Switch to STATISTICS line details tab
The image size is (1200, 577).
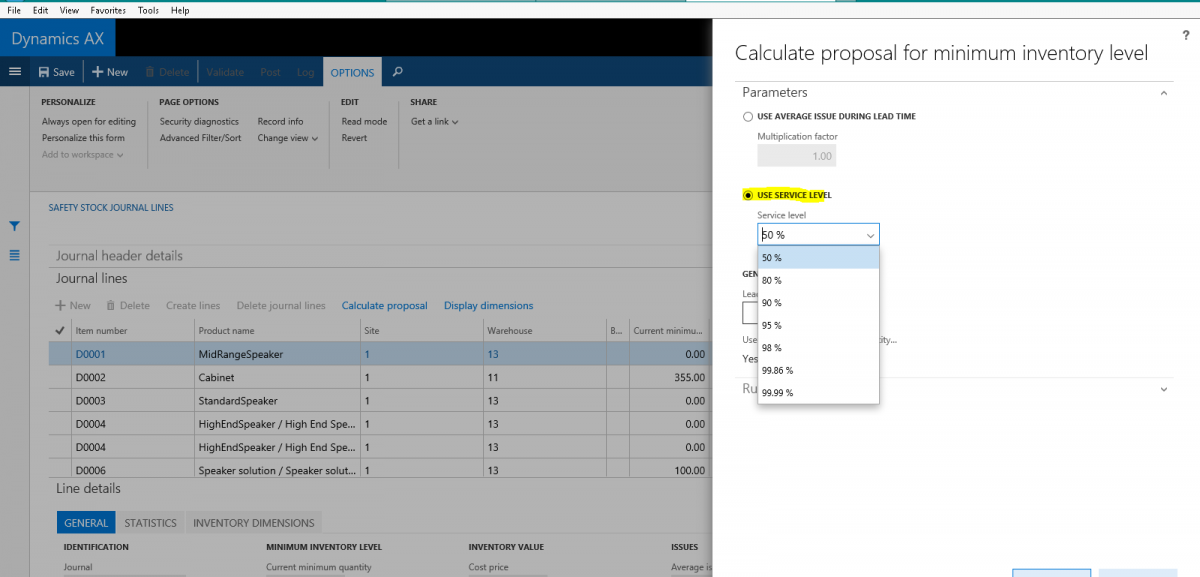[x=150, y=523]
